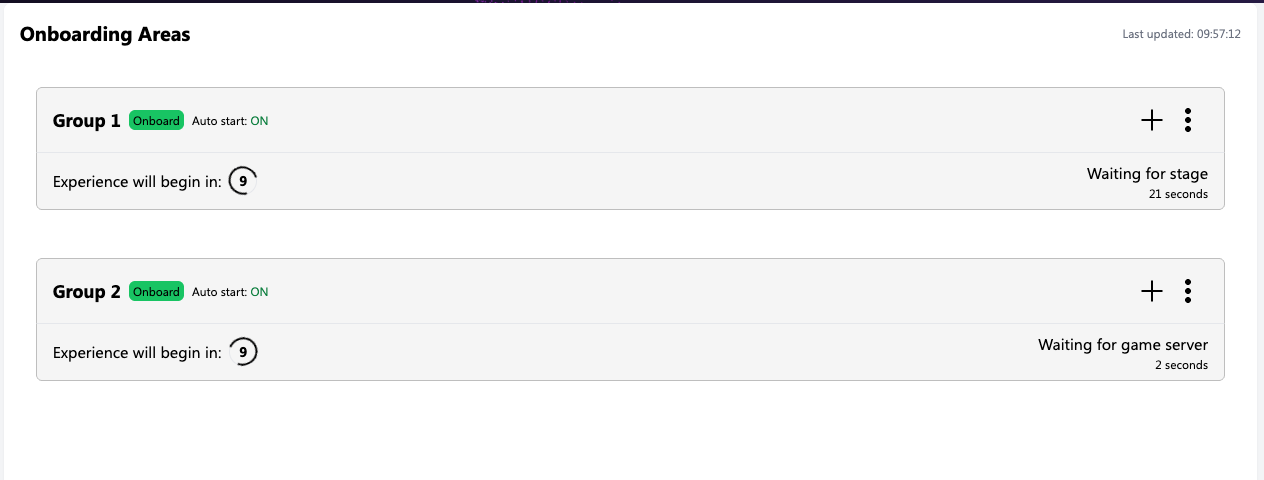Click Group 2 Experience will begin text
The image size is (1264, 480).
(x=137, y=353)
